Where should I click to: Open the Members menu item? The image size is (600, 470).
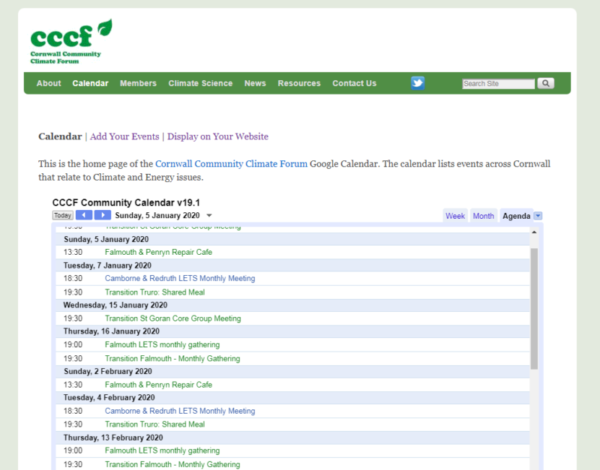[x=138, y=83]
